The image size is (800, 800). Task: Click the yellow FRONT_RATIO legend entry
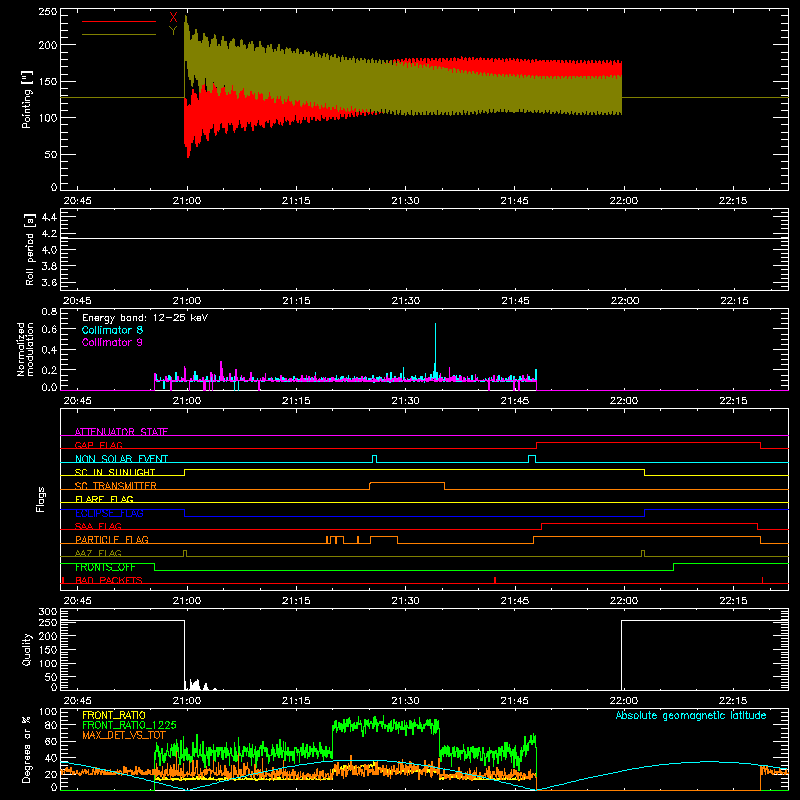(114, 715)
